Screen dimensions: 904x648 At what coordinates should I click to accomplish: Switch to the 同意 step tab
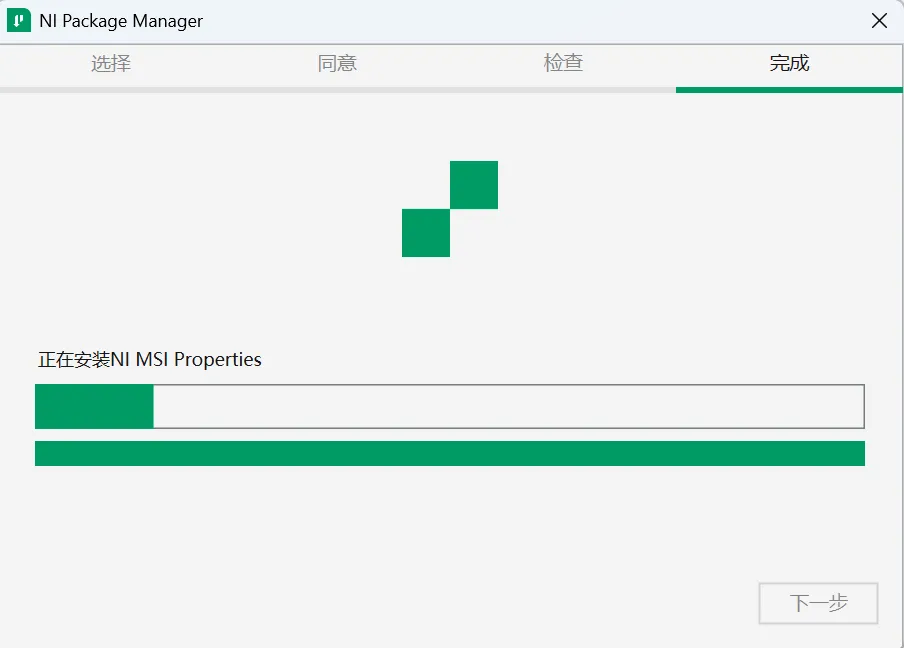pos(337,63)
